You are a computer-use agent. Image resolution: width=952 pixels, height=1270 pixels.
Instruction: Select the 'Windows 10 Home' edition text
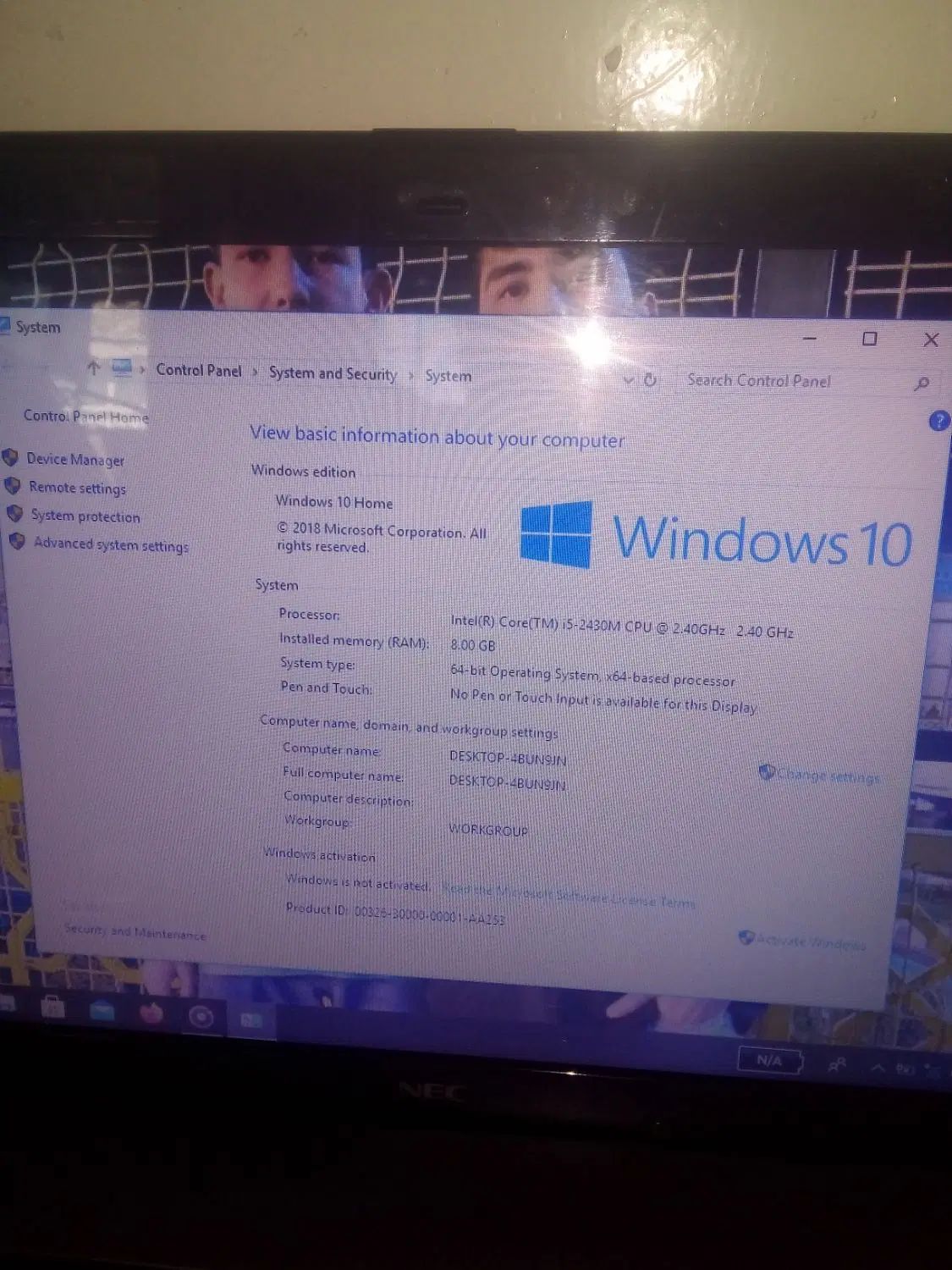(x=334, y=502)
